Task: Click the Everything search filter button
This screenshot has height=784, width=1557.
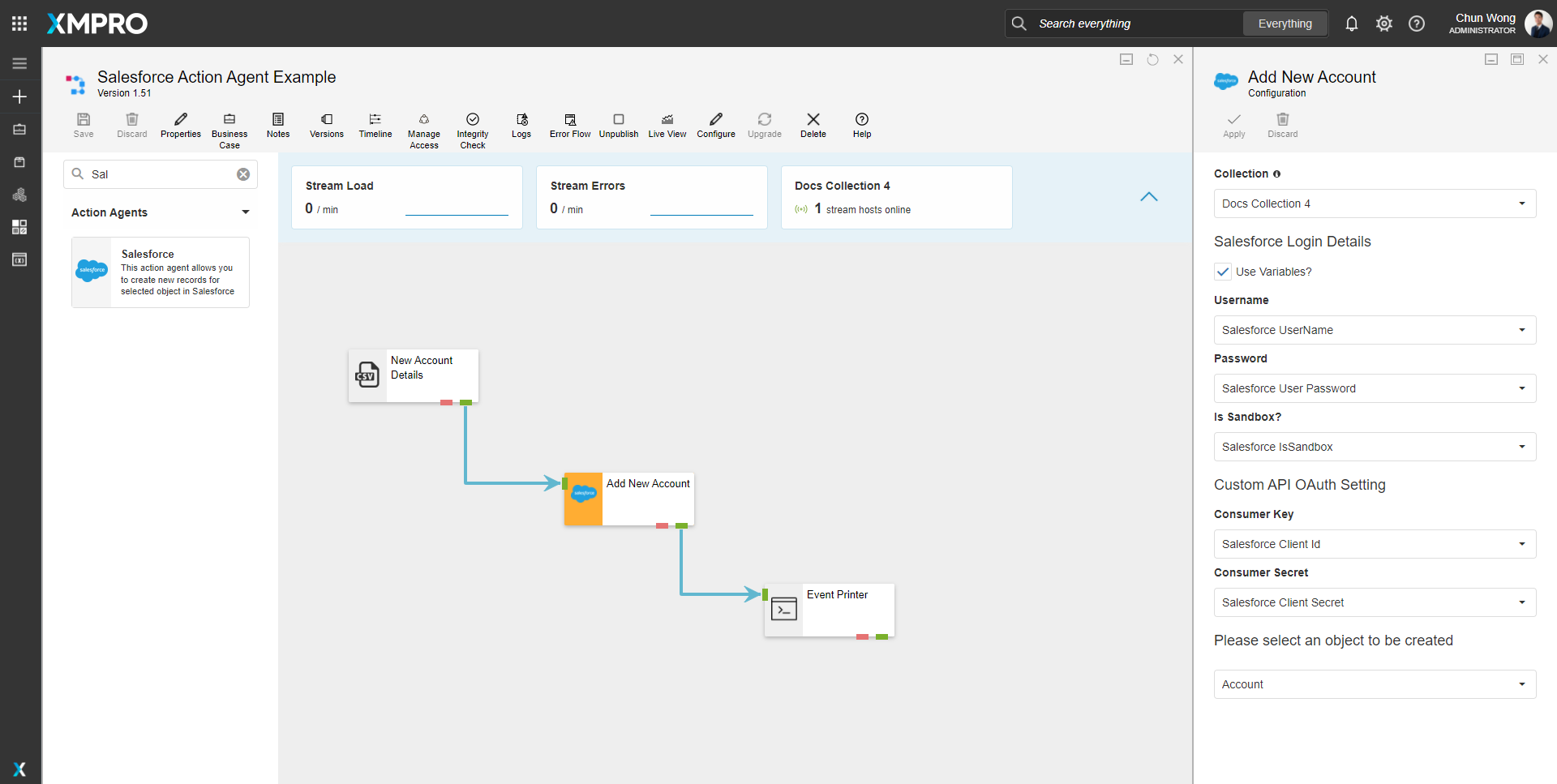Action: [1285, 24]
